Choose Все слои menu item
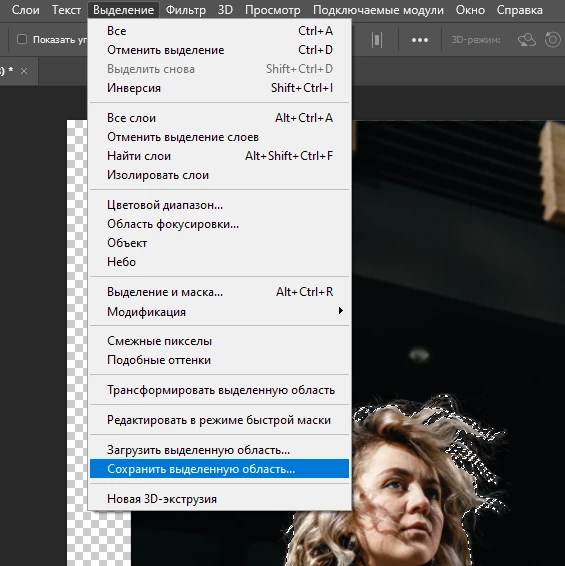The width and height of the screenshot is (565, 566). coord(220,118)
